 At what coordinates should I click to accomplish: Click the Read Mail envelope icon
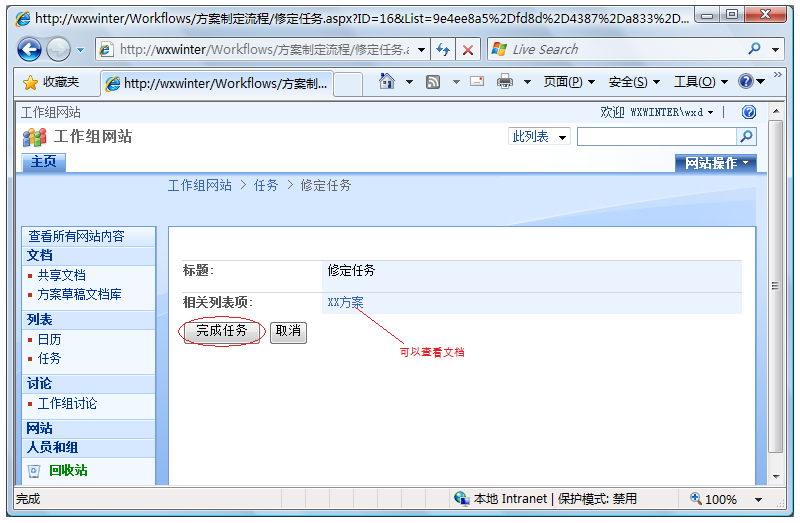tap(477, 81)
